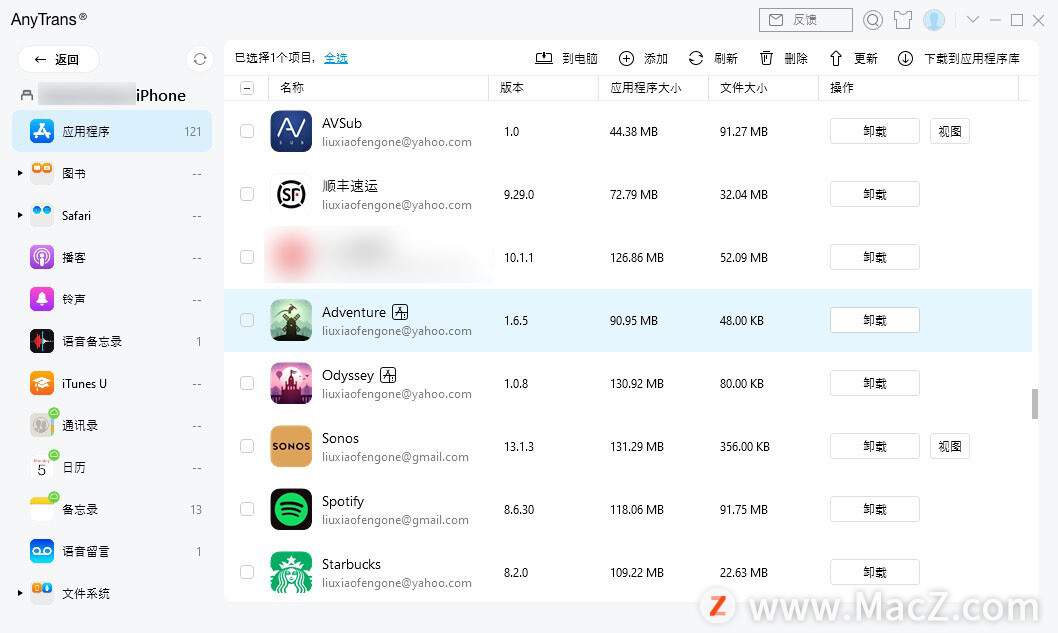Update selected app with 更新
The height and width of the screenshot is (633, 1058).
click(x=854, y=59)
